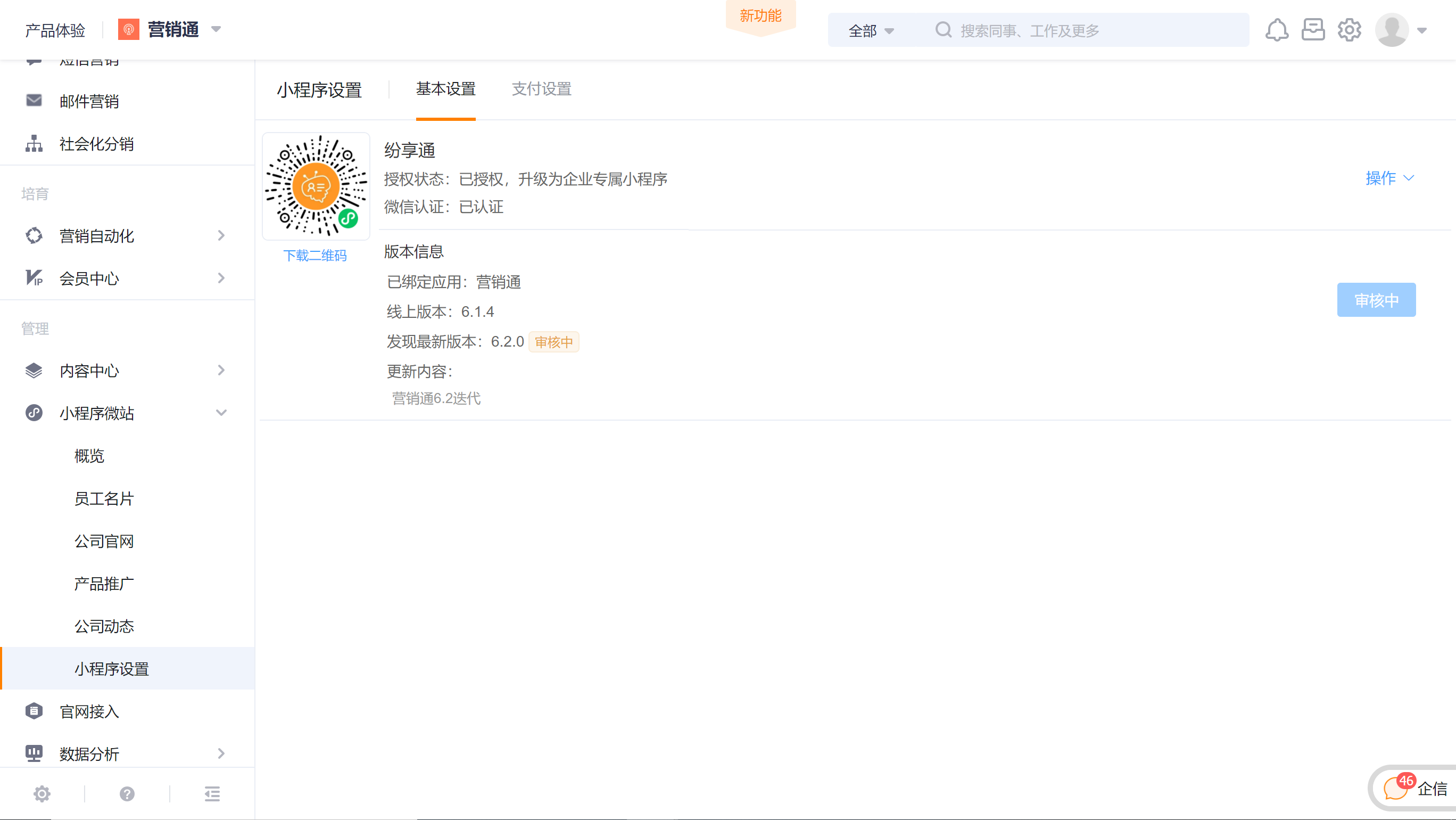Open the help question-mark icon
Image resolution: width=1456 pixels, height=820 pixels.
click(x=127, y=794)
